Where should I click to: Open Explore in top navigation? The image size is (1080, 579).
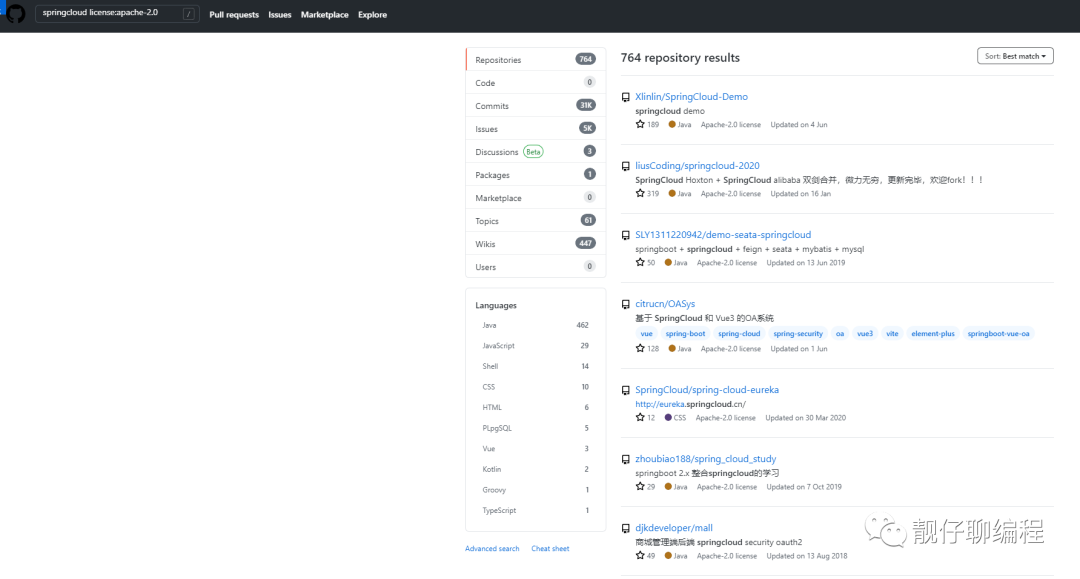point(373,14)
